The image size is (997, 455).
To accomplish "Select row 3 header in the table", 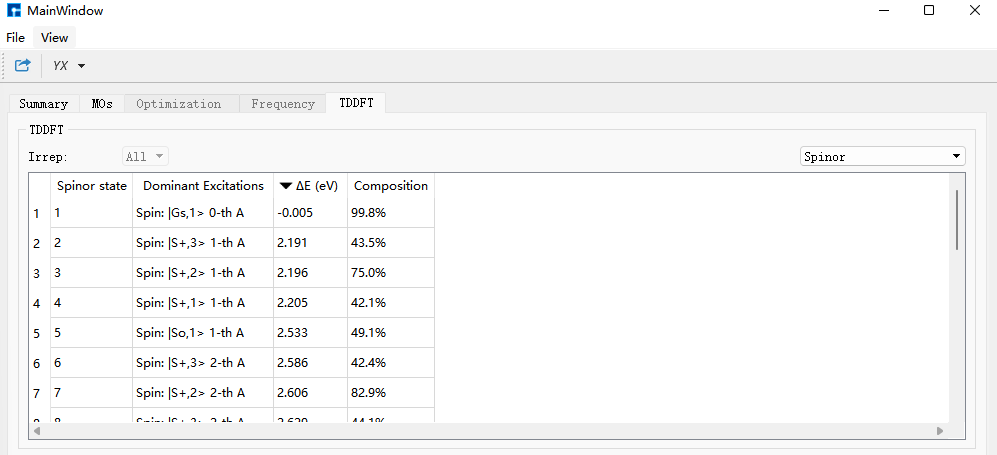I will (x=37, y=273).
